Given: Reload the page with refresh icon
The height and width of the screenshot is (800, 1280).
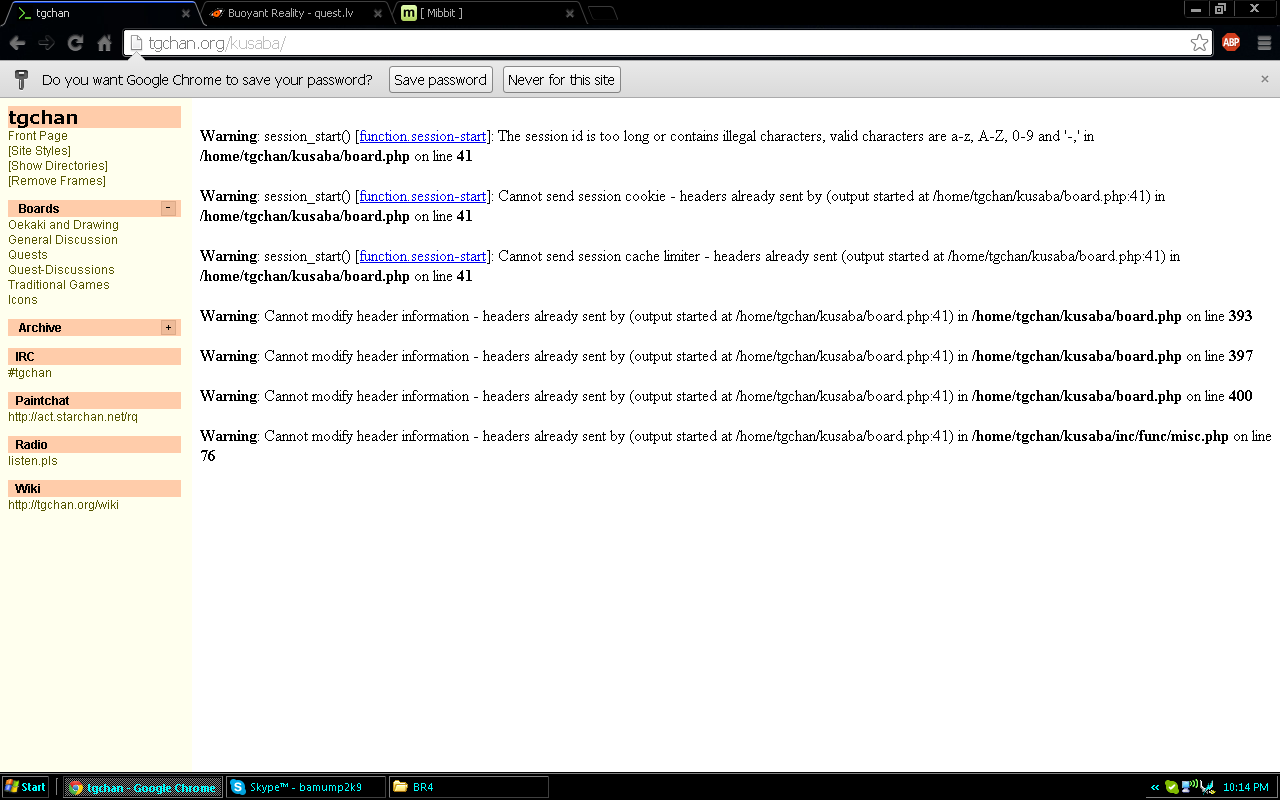Looking at the screenshot, I should tap(75, 43).
